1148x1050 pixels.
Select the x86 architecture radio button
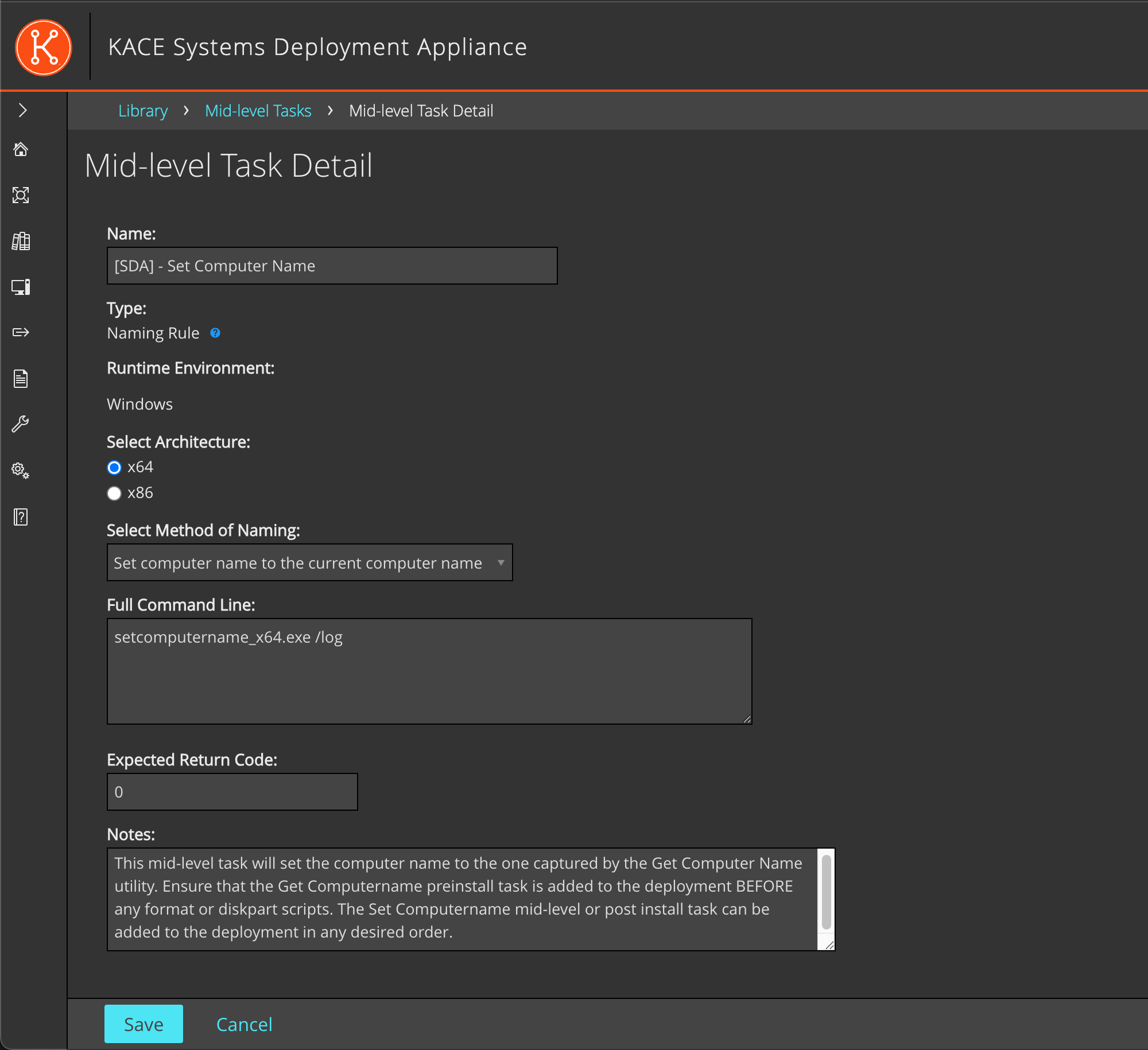(114, 493)
